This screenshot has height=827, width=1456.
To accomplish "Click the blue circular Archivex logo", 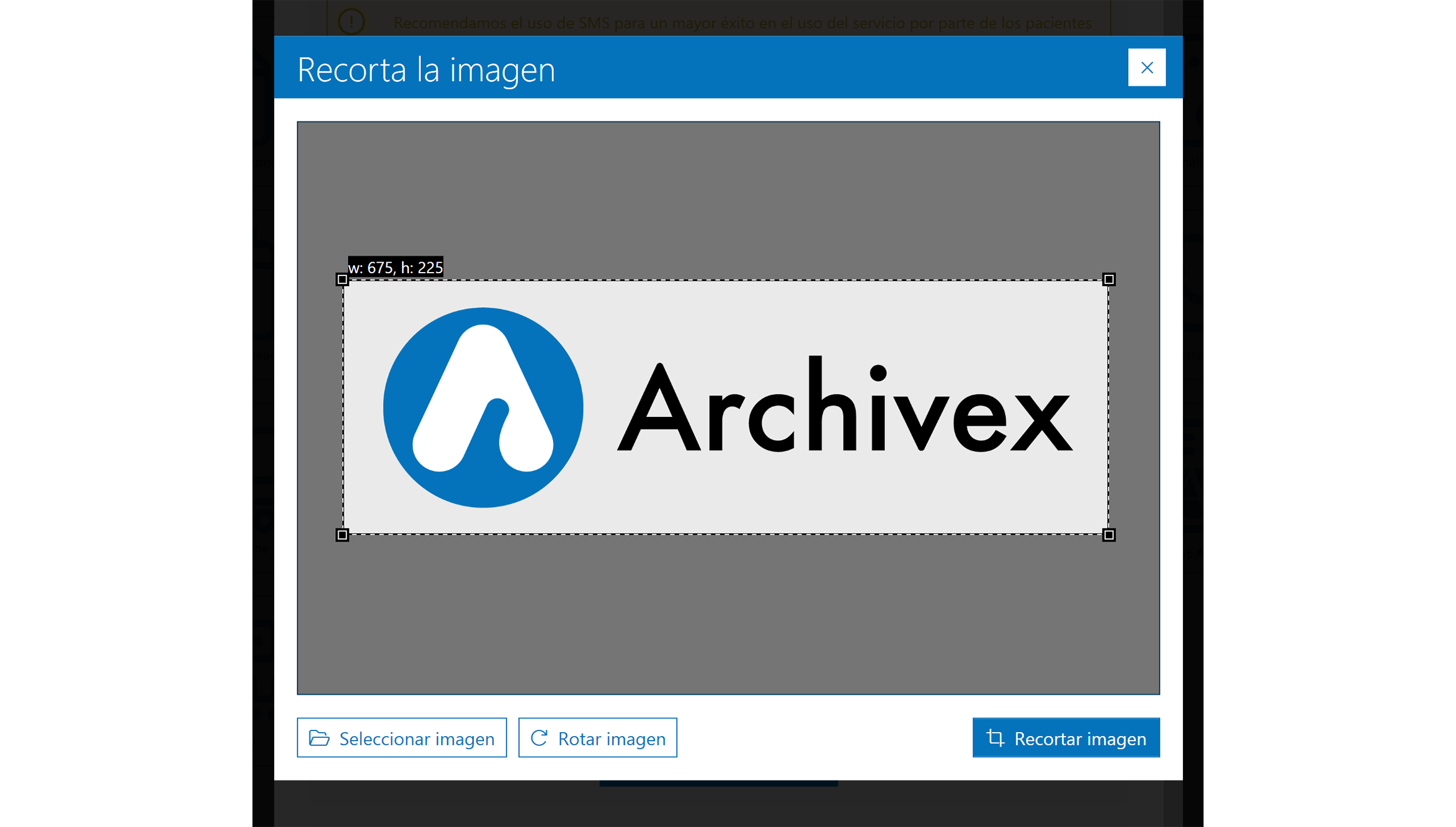I will coord(484,406).
